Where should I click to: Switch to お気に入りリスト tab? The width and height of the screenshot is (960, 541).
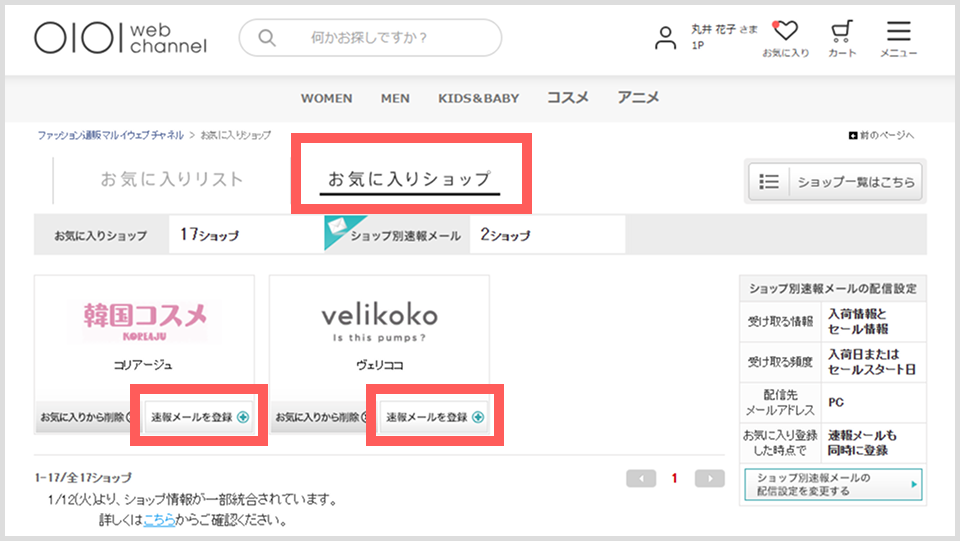(172, 179)
